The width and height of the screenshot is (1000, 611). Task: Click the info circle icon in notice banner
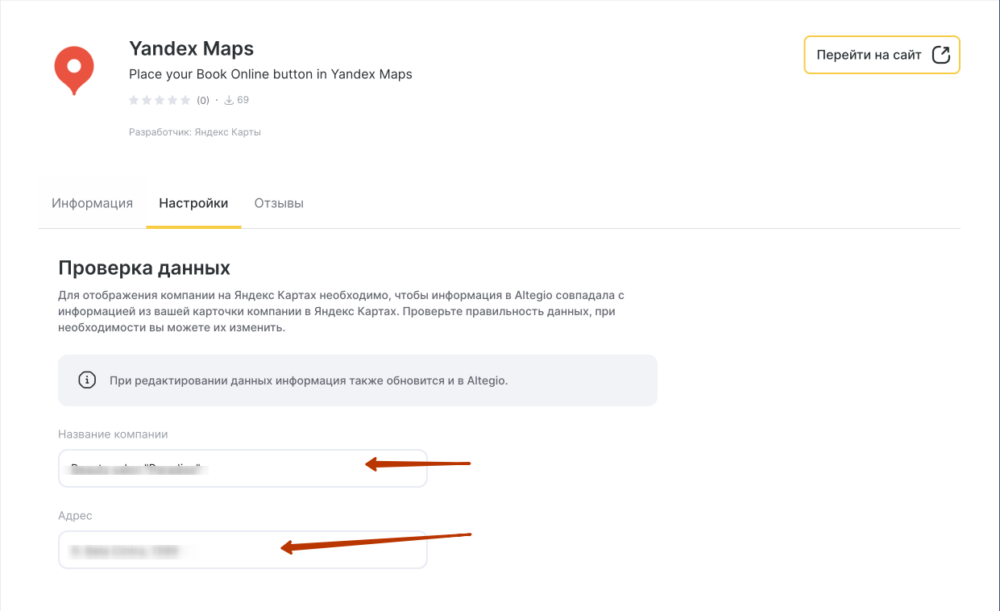[87, 381]
